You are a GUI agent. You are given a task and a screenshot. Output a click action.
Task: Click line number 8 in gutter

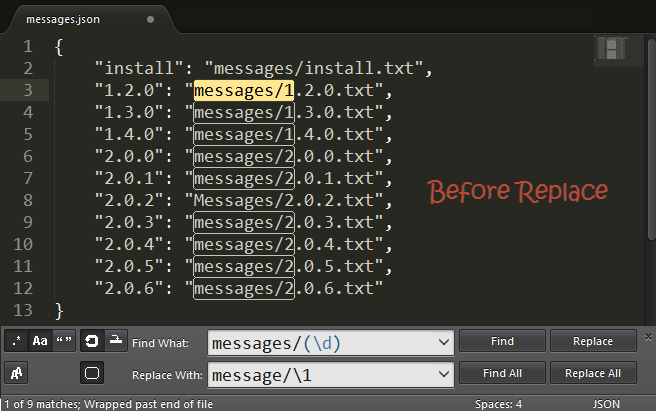pos(28,200)
